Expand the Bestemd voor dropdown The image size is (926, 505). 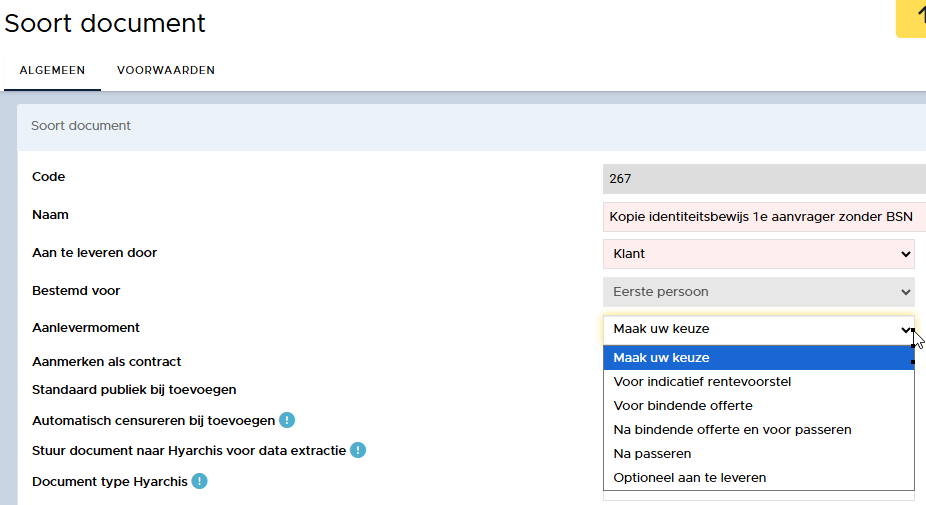tap(758, 292)
